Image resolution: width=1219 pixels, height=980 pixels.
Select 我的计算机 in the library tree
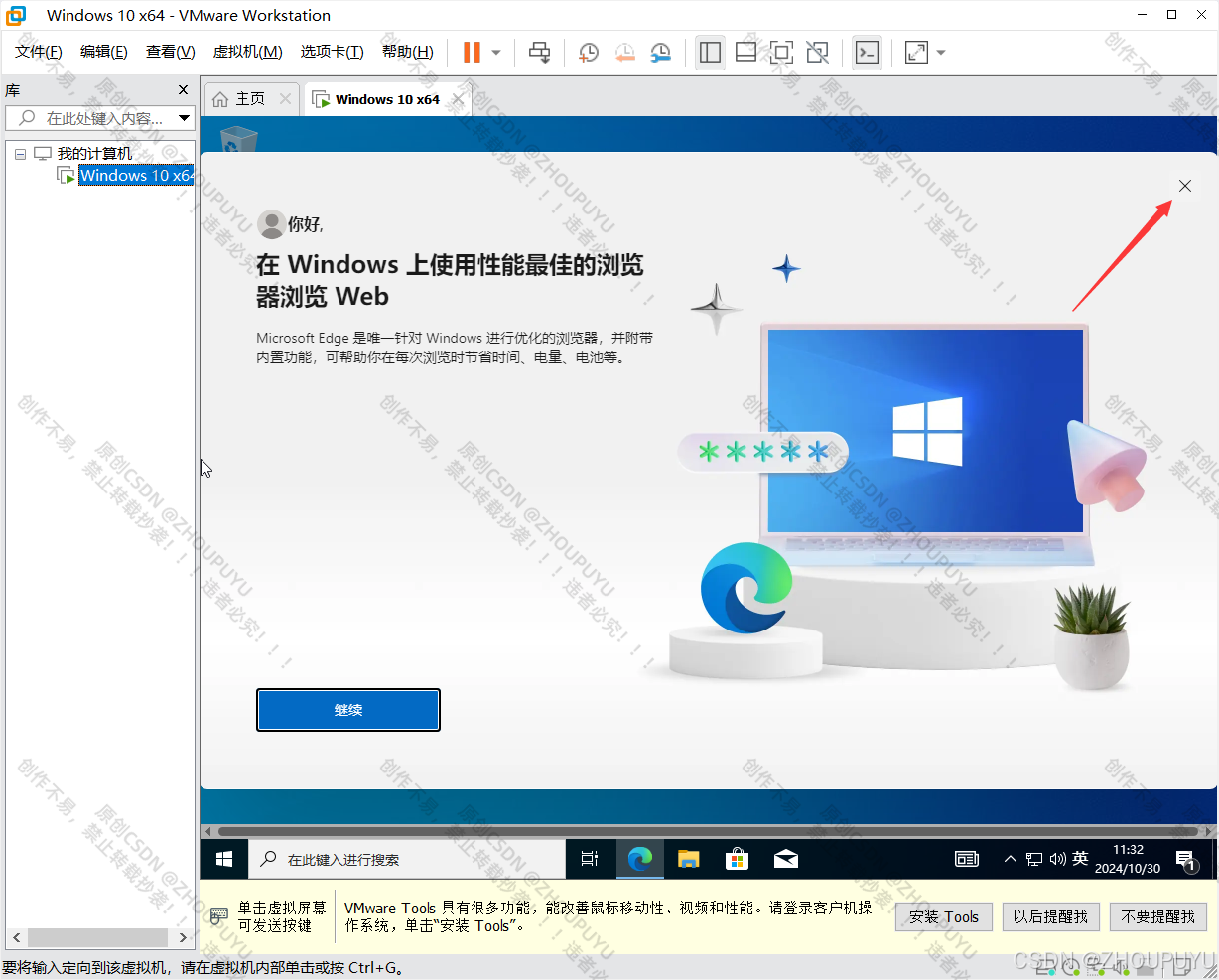coord(94,154)
